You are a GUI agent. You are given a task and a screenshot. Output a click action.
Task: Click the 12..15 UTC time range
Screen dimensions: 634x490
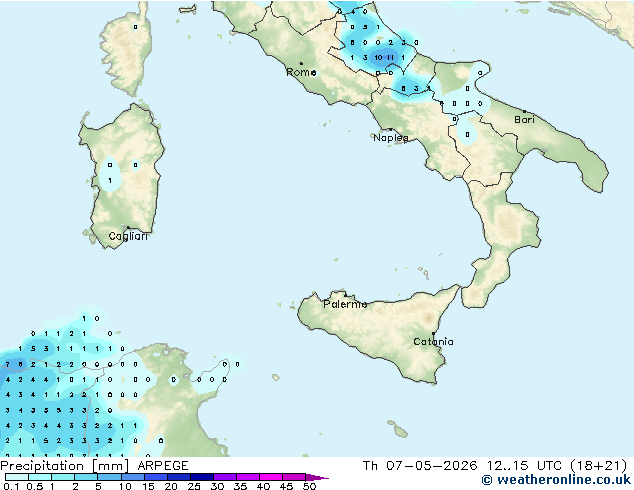point(524,466)
